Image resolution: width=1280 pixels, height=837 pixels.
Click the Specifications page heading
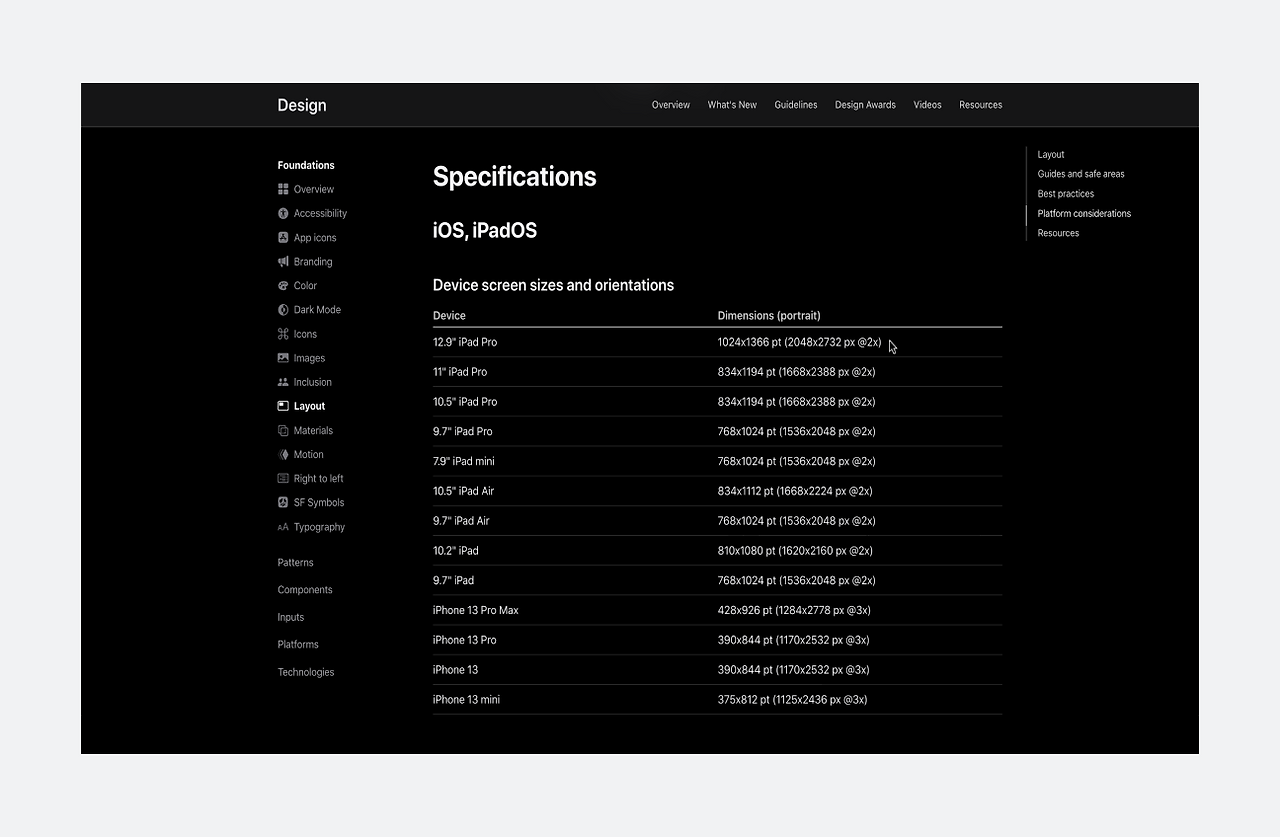(x=515, y=177)
